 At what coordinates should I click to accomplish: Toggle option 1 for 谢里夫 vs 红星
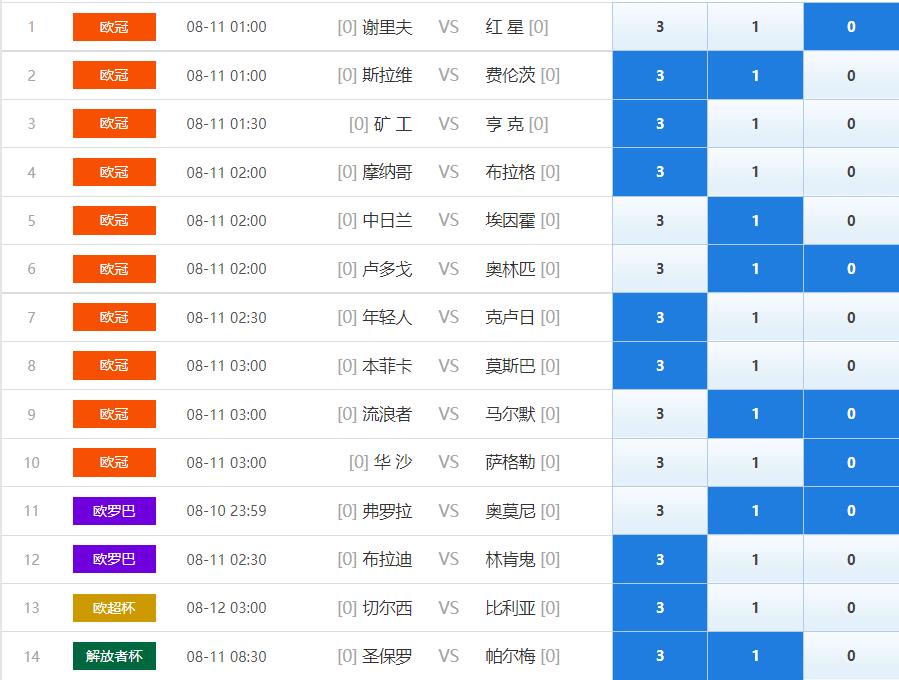[755, 26]
